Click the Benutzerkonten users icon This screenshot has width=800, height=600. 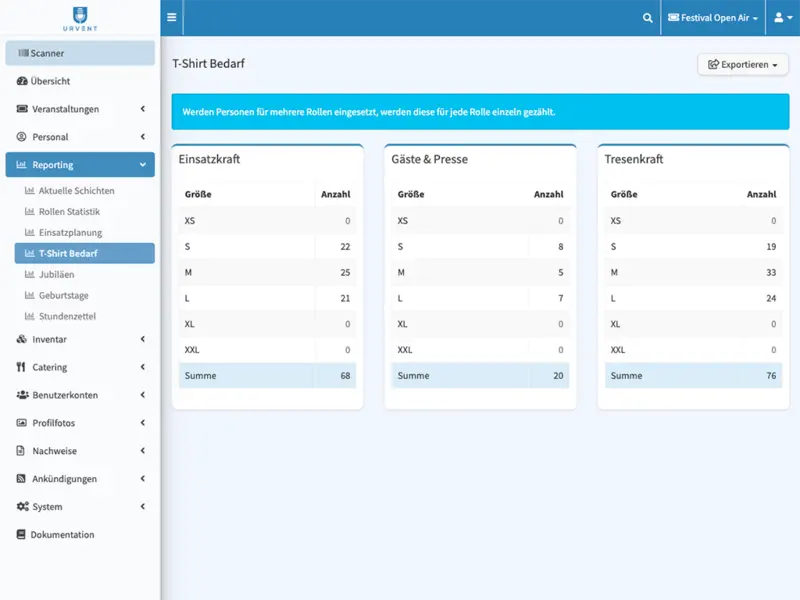click(22, 395)
